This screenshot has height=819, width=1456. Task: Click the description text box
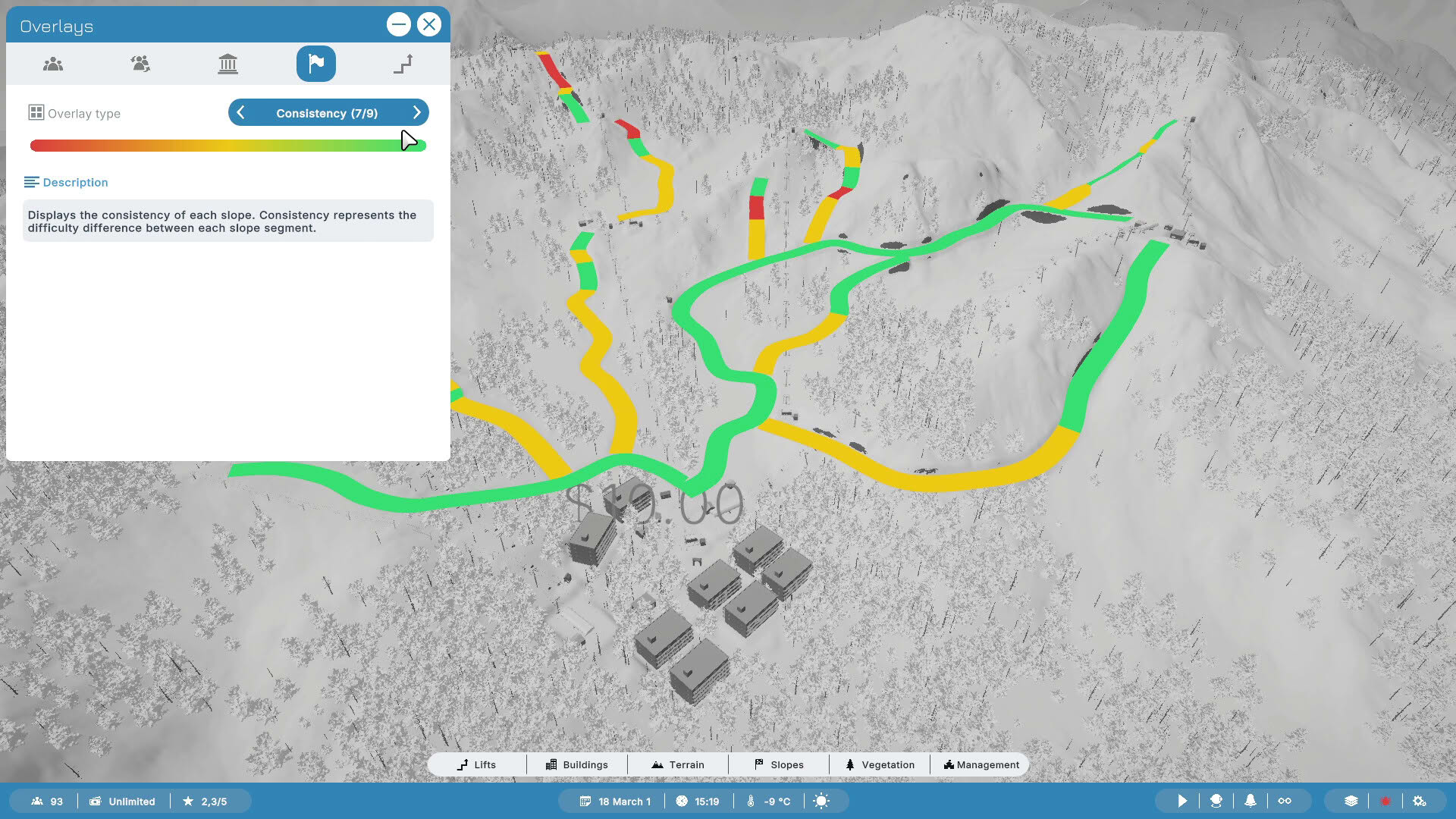point(228,221)
